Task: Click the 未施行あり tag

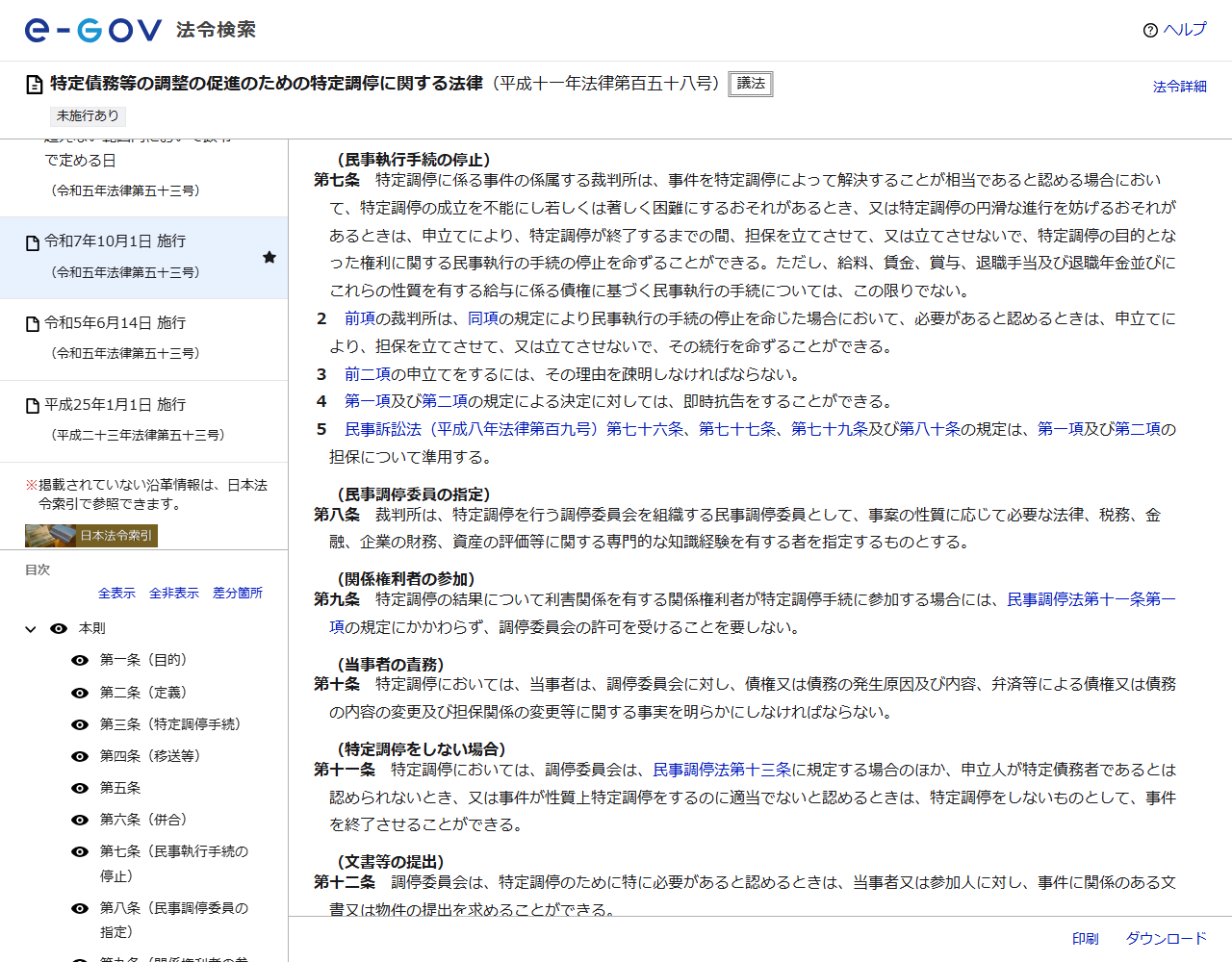Action: coord(88,115)
